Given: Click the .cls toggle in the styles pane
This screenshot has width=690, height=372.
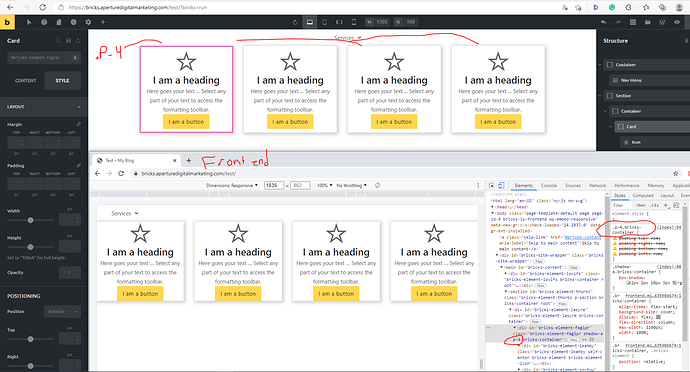Looking at the screenshot, I should coord(654,205).
